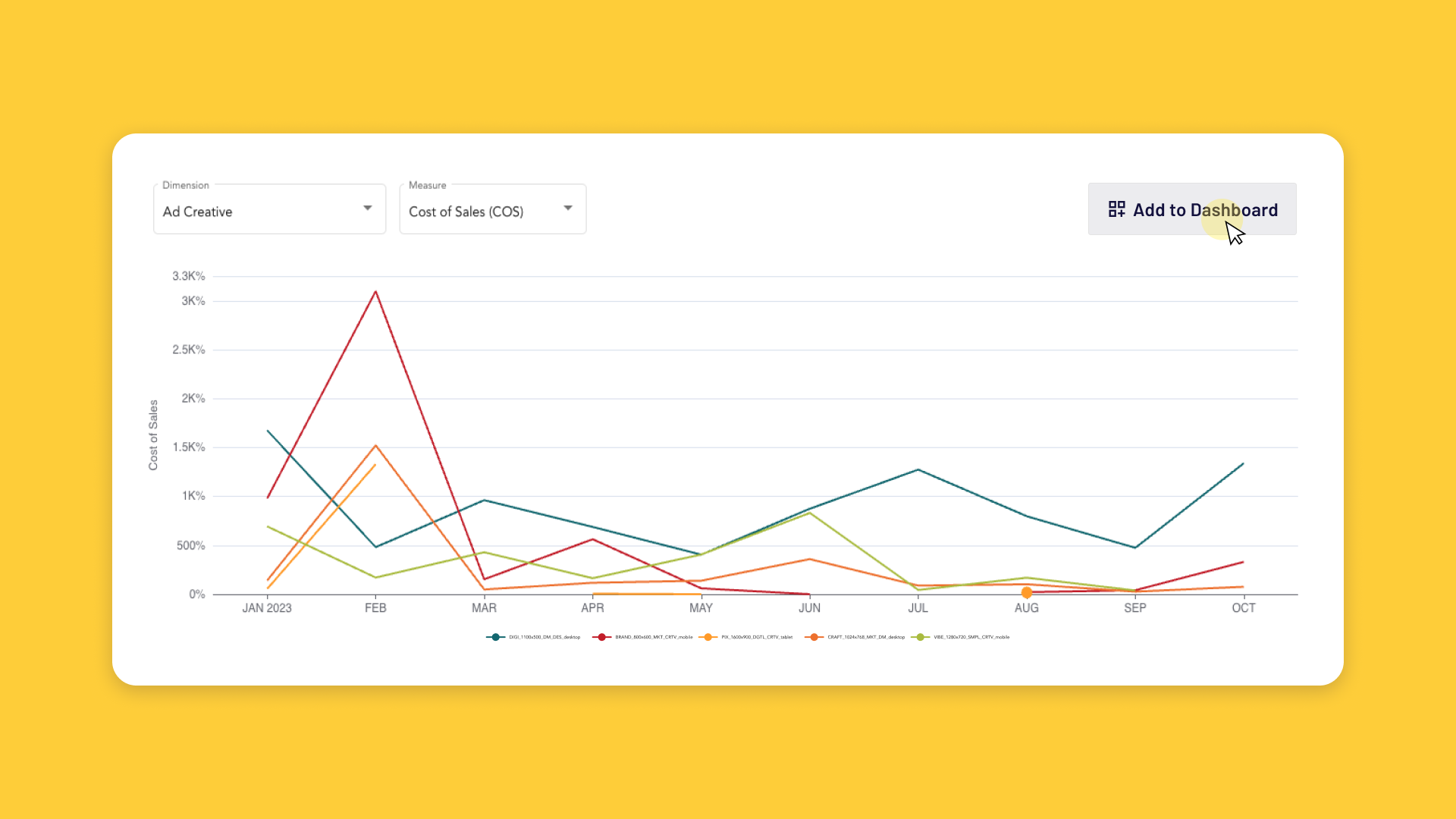Click the JAN 2023 axis label
The width and height of the screenshot is (1456, 819).
click(x=267, y=608)
